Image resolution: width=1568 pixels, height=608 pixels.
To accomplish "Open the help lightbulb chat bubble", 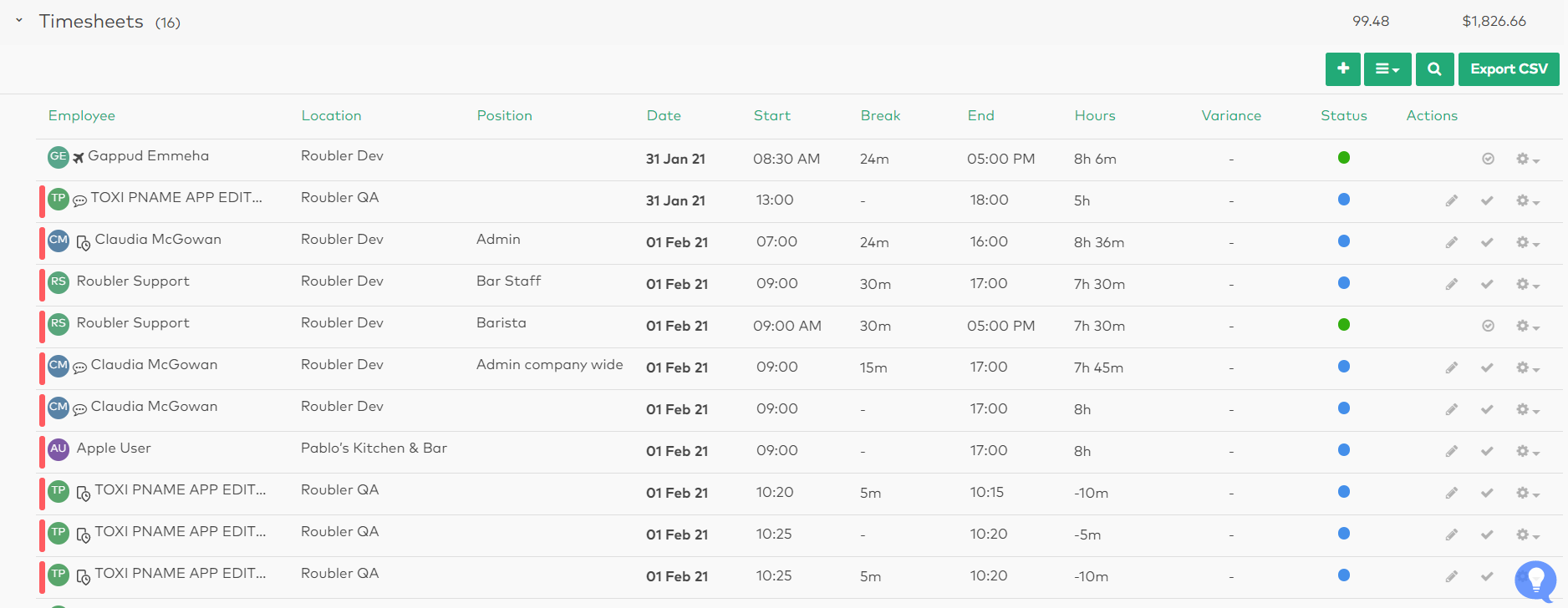I will pyautogui.click(x=1535, y=580).
